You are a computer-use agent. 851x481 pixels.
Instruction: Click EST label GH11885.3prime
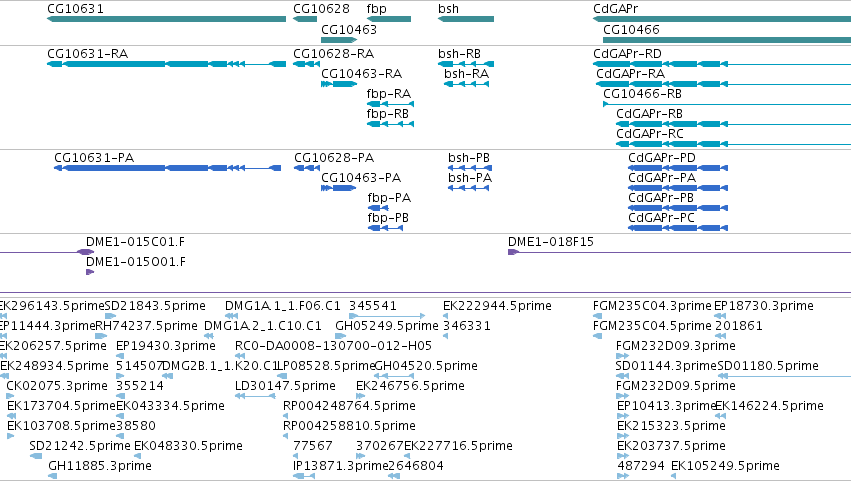(100, 466)
